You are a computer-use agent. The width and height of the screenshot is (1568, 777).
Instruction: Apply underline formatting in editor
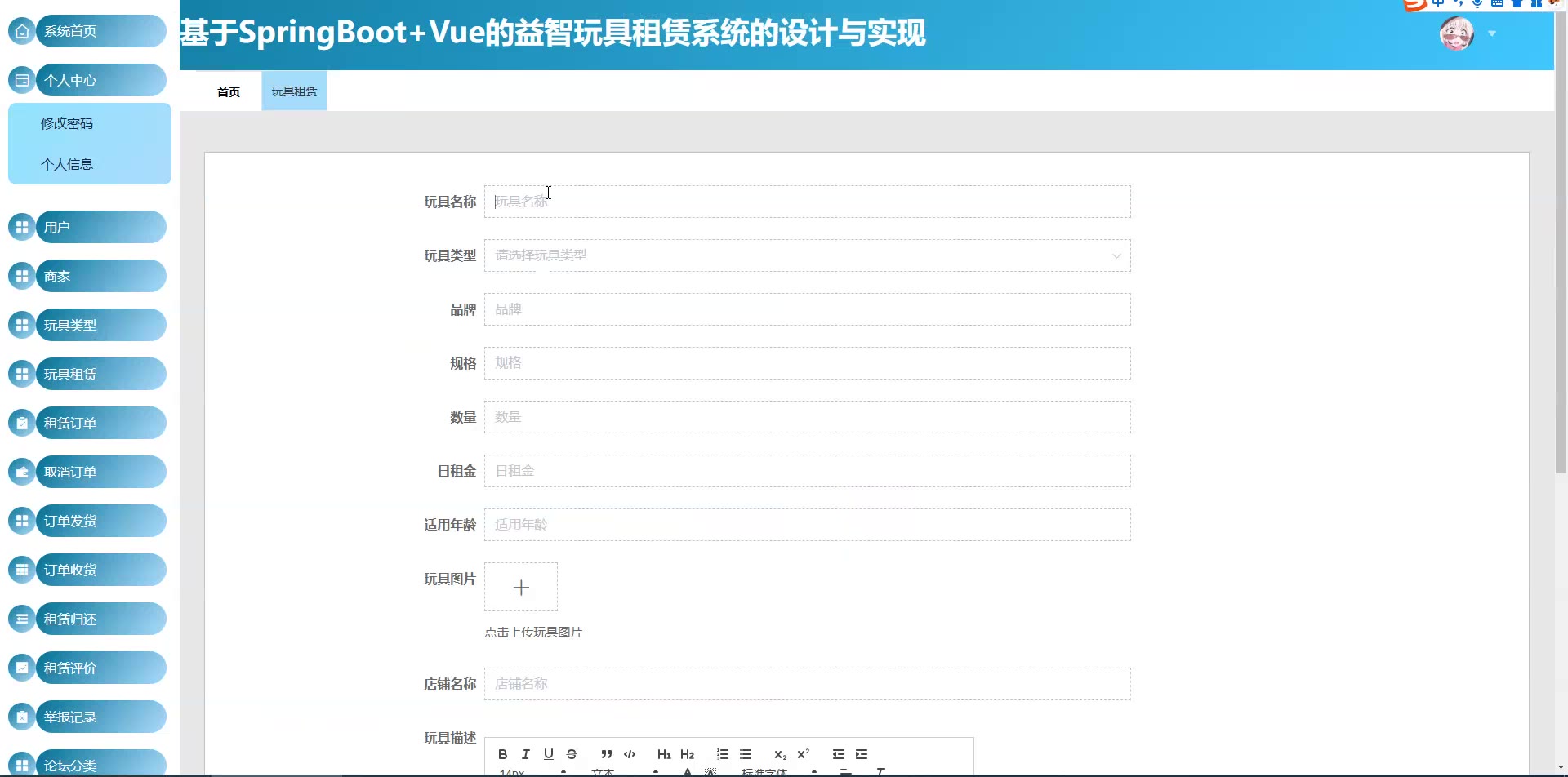549,754
